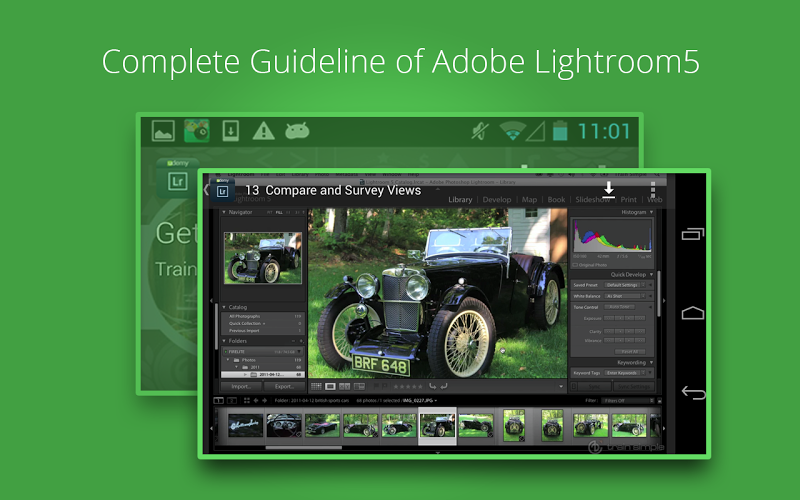Click the Enter Keywords field
The image size is (800, 500).
(625, 373)
